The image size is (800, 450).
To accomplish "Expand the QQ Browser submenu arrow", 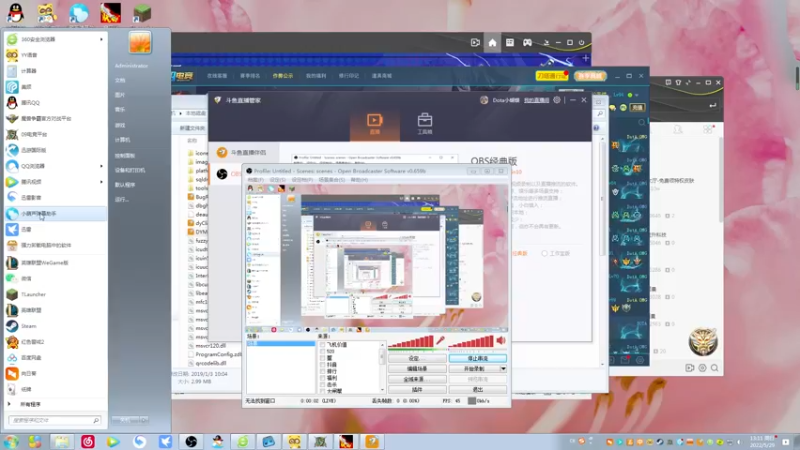I will 101,166.
